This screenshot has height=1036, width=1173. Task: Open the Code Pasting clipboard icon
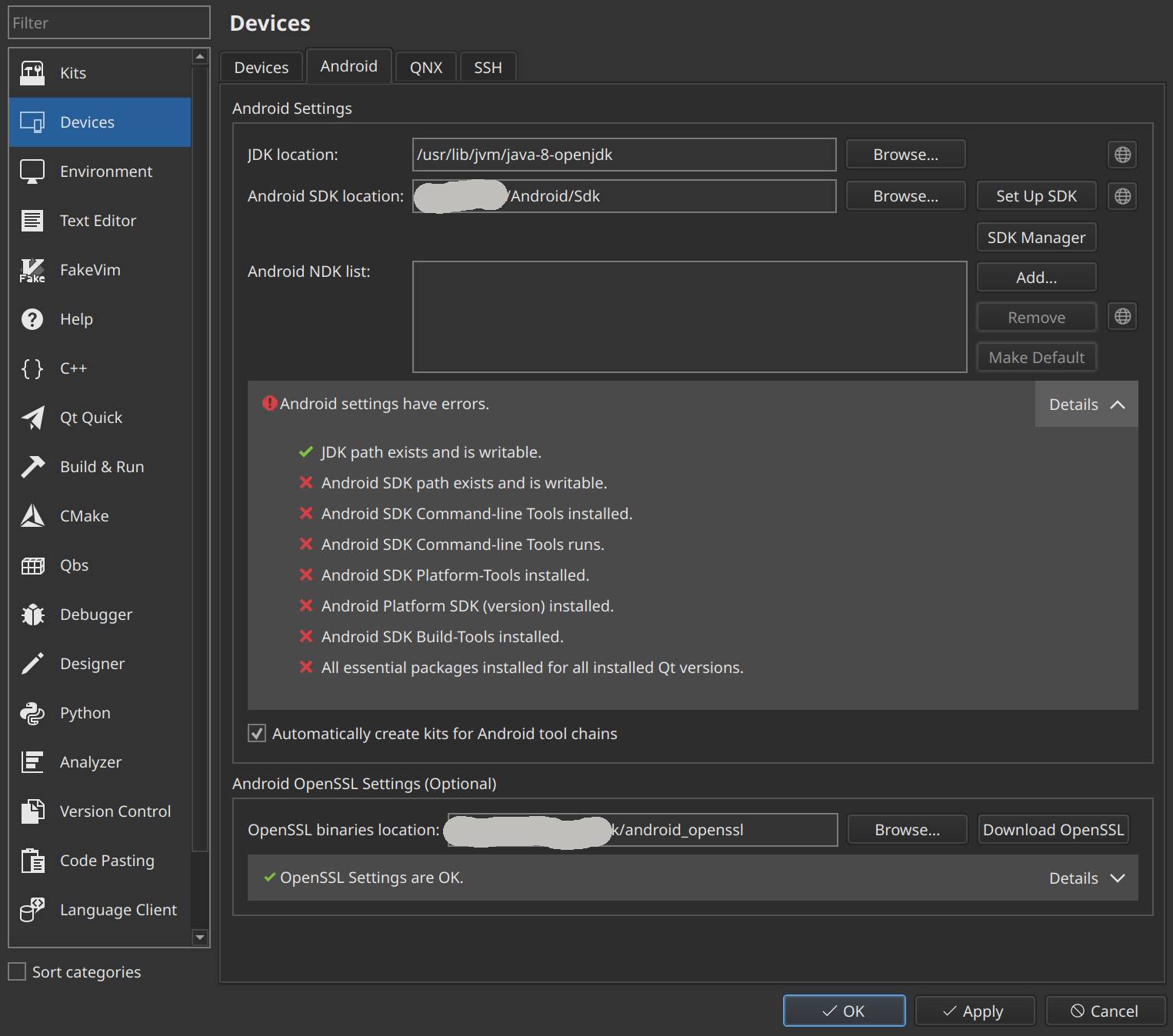tap(32, 861)
